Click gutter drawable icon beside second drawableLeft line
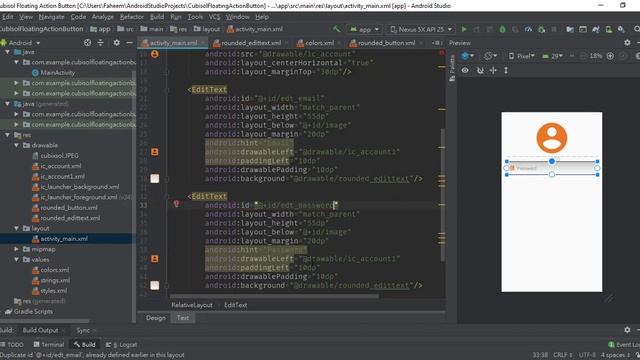The height and width of the screenshot is (360, 640). (x=155, y=259)
